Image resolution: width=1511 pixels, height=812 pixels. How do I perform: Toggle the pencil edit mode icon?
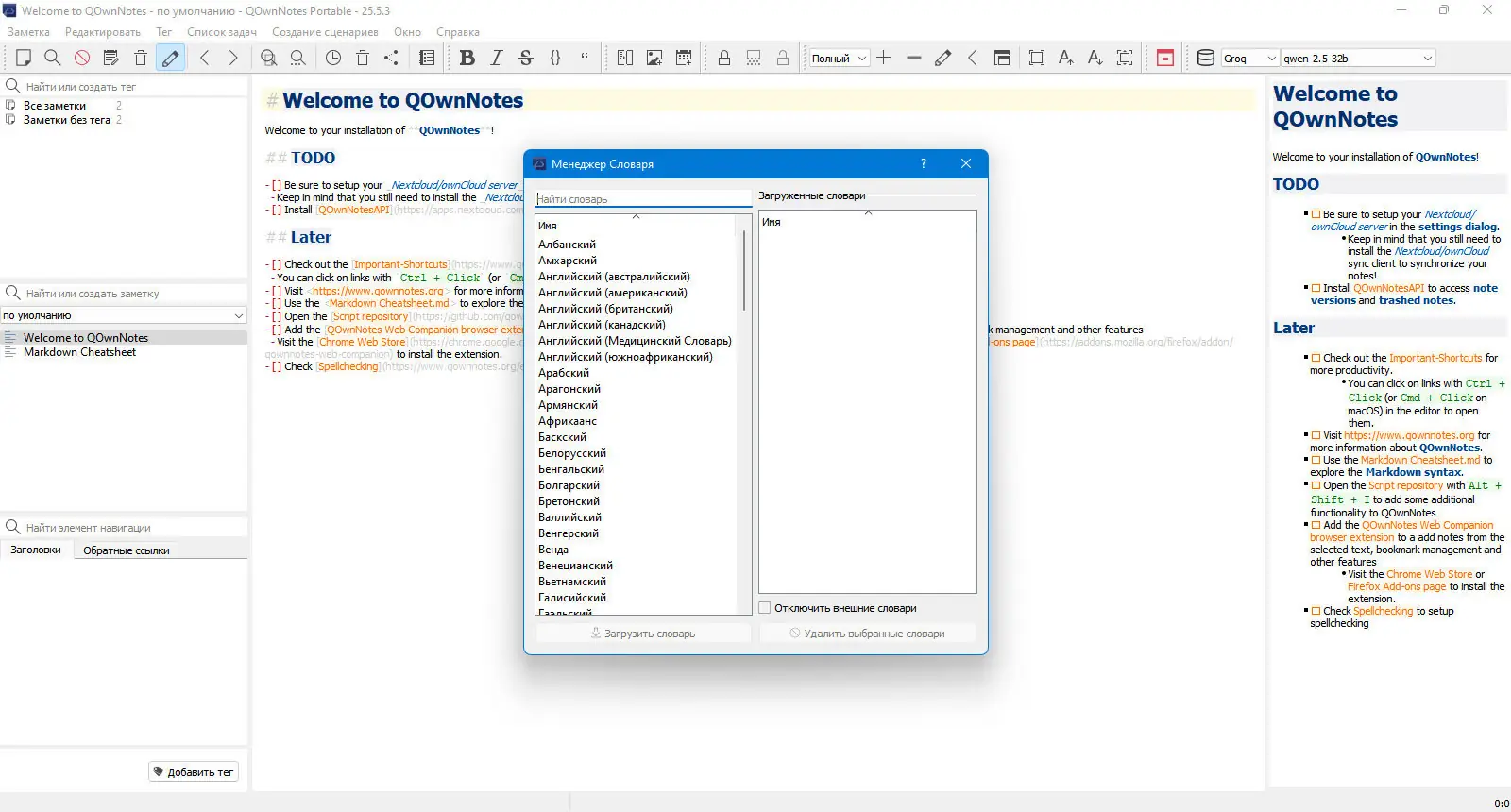[170, 58]
